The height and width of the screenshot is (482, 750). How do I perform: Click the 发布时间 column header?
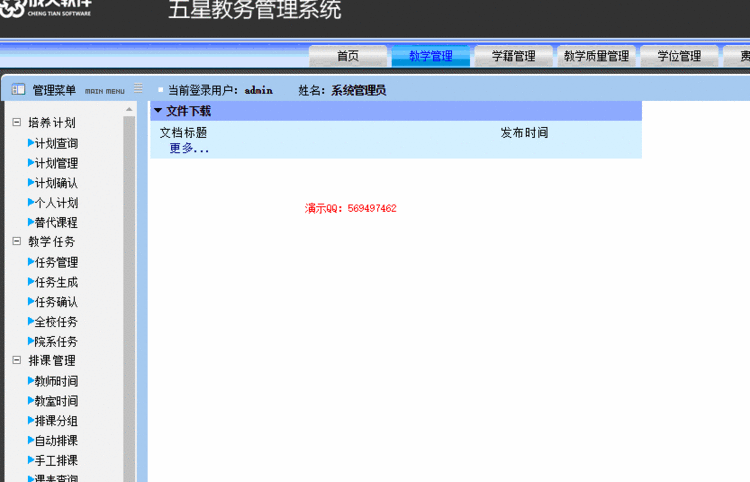coord(524,132)
